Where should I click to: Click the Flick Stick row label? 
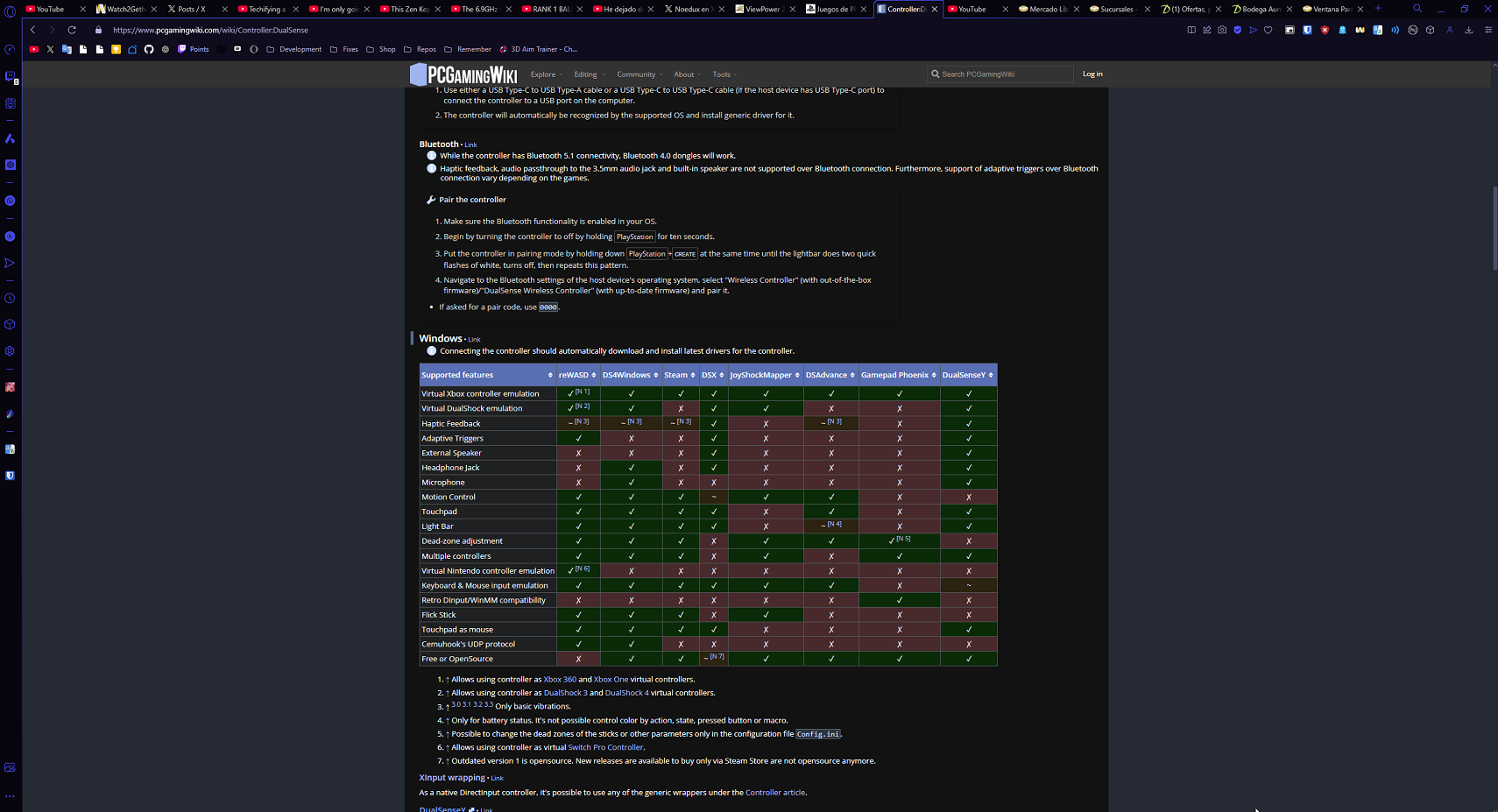pos(438,615)
